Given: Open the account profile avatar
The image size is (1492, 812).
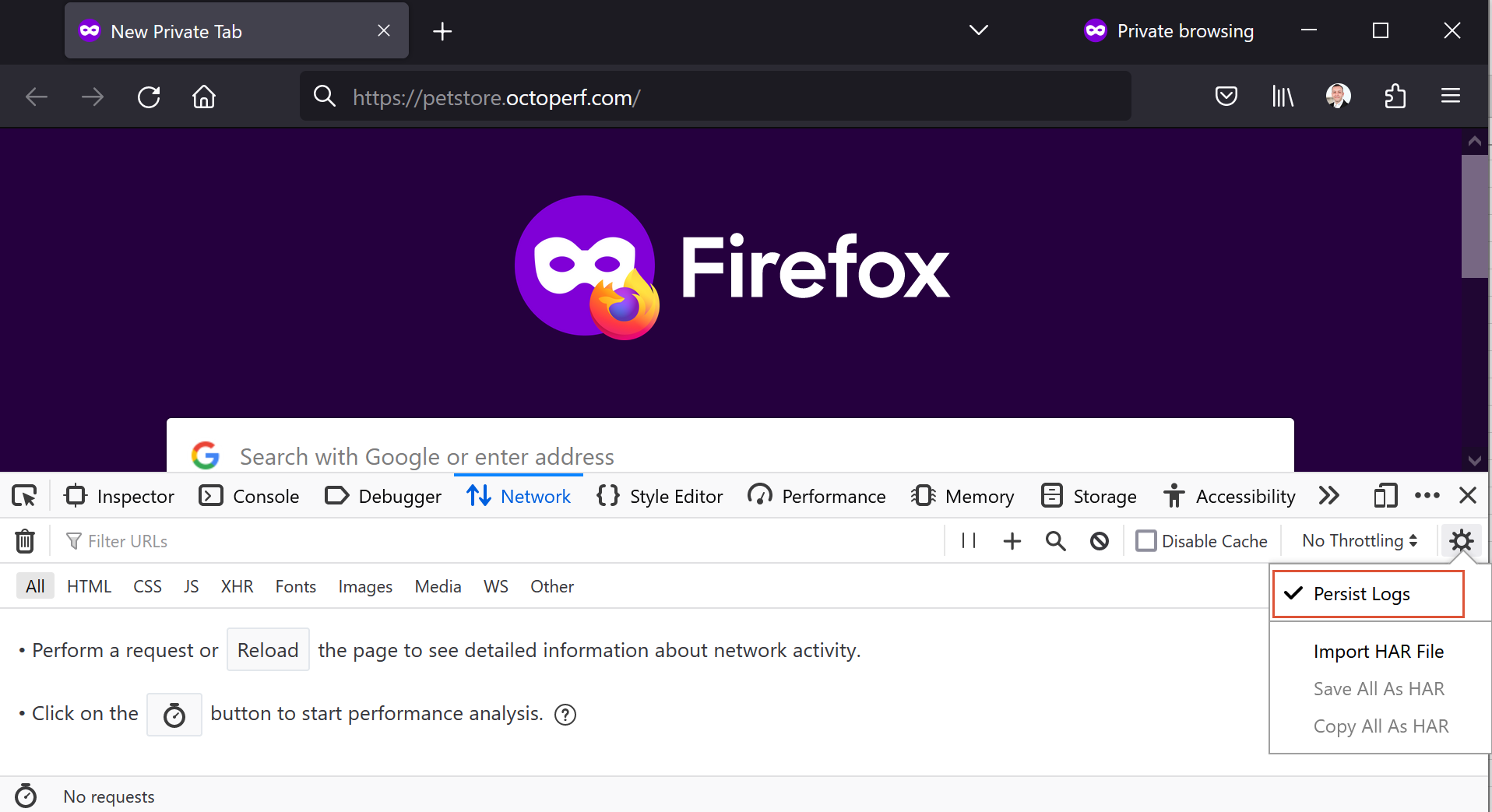Looking at the screenshot, I should (x=1339, y=97).
